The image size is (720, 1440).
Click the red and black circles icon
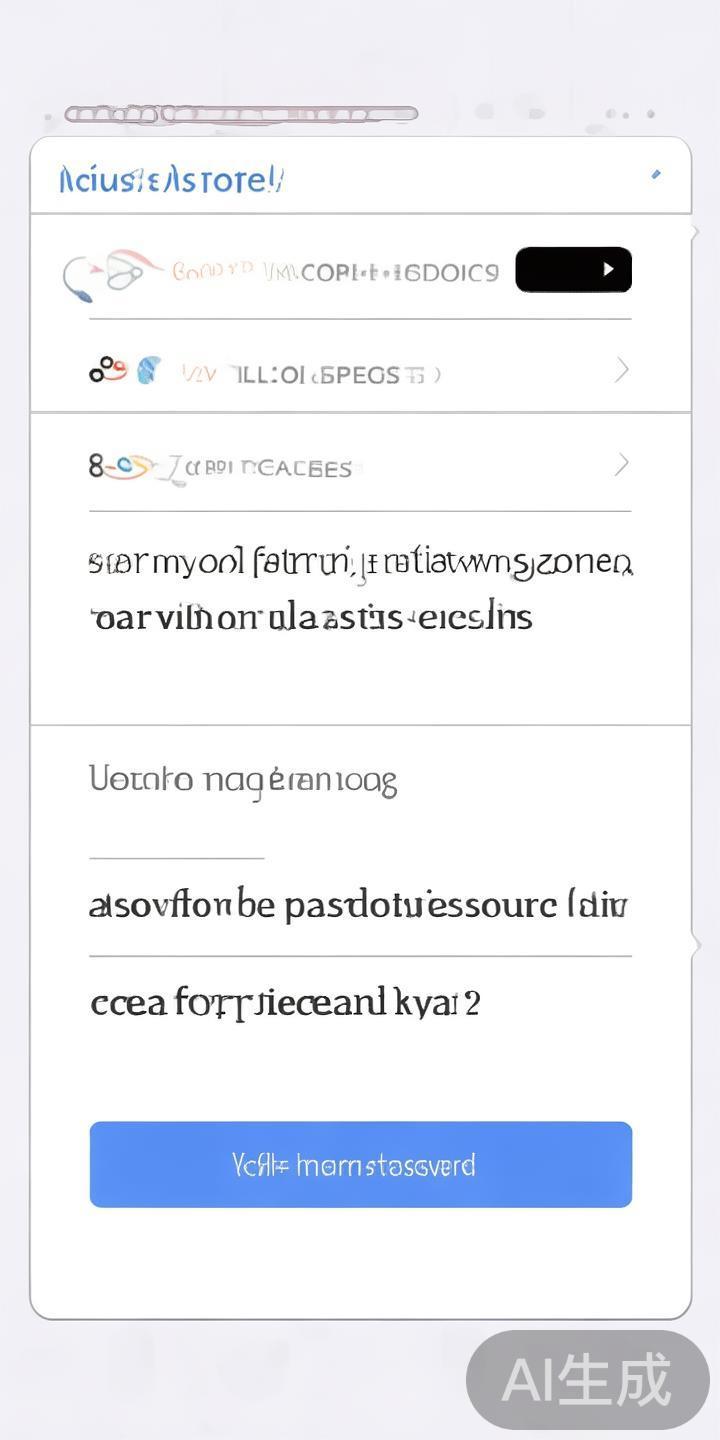(x=107, y=371)
